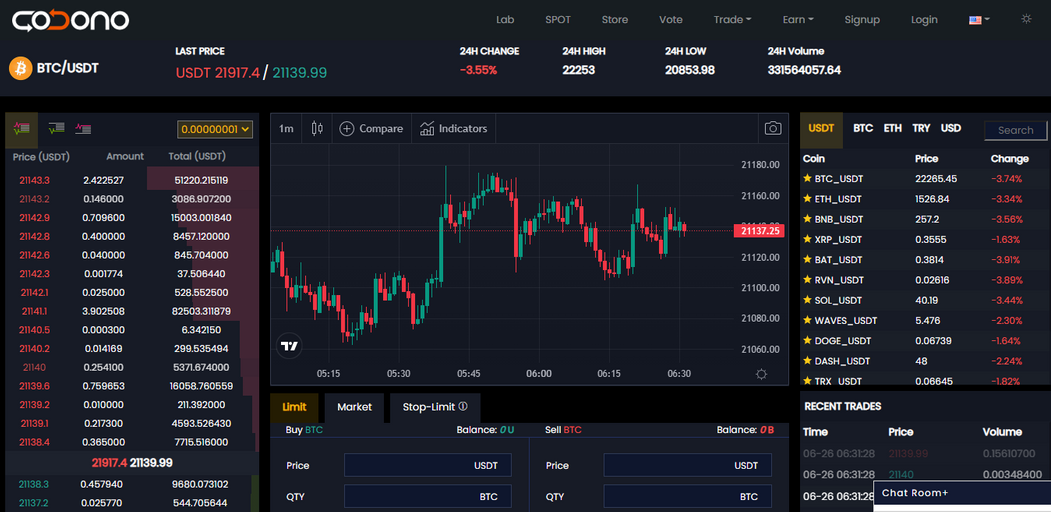Select the SOL_USDT market row
The height and width of the screenshot is (512, 1051).
925,300
